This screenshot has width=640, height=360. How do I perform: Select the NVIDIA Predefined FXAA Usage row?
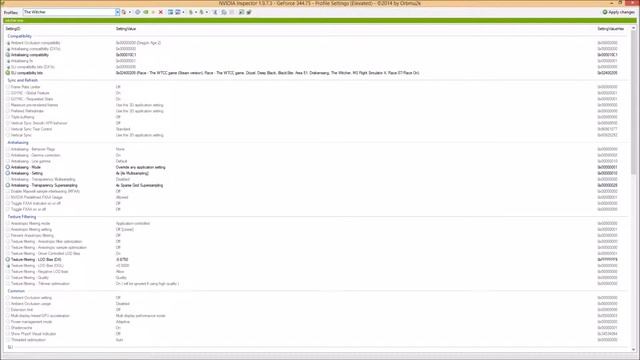[x=316, y=197]
